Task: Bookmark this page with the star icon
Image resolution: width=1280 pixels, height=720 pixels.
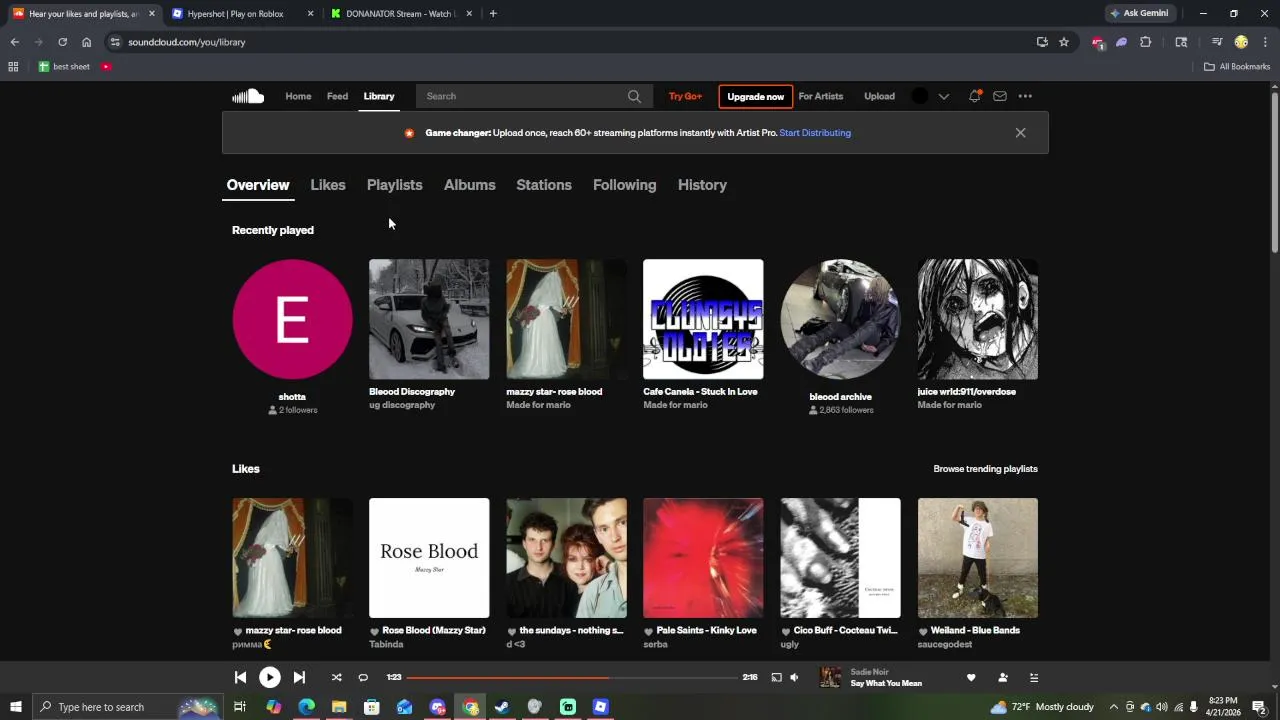Action: pyautogui.click(x=1064, y=42)
